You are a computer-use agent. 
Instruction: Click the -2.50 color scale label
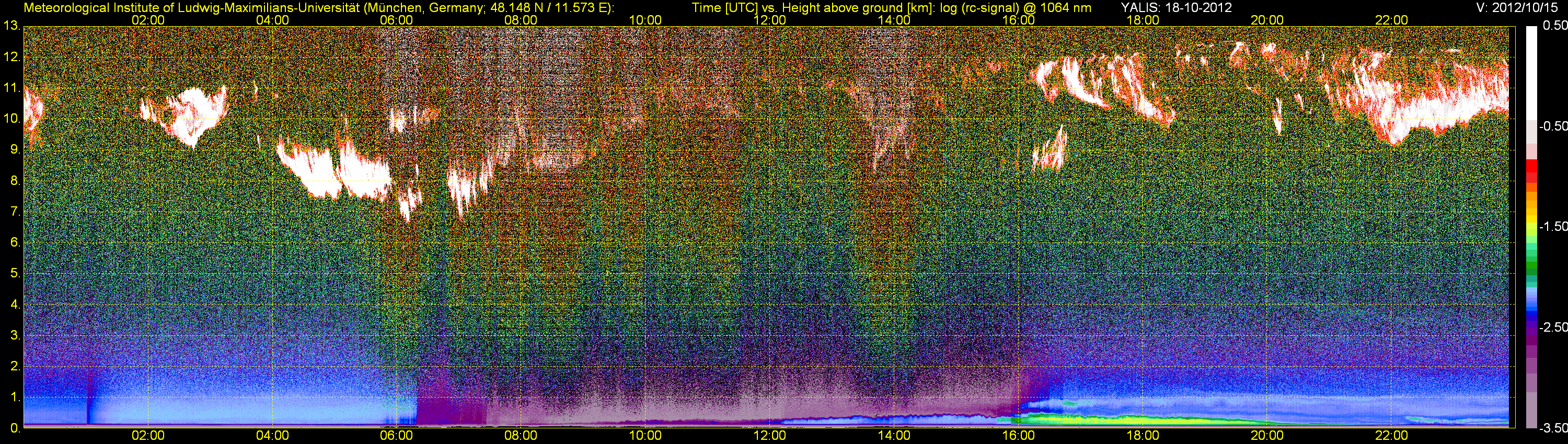click(x=1553, y=327)
